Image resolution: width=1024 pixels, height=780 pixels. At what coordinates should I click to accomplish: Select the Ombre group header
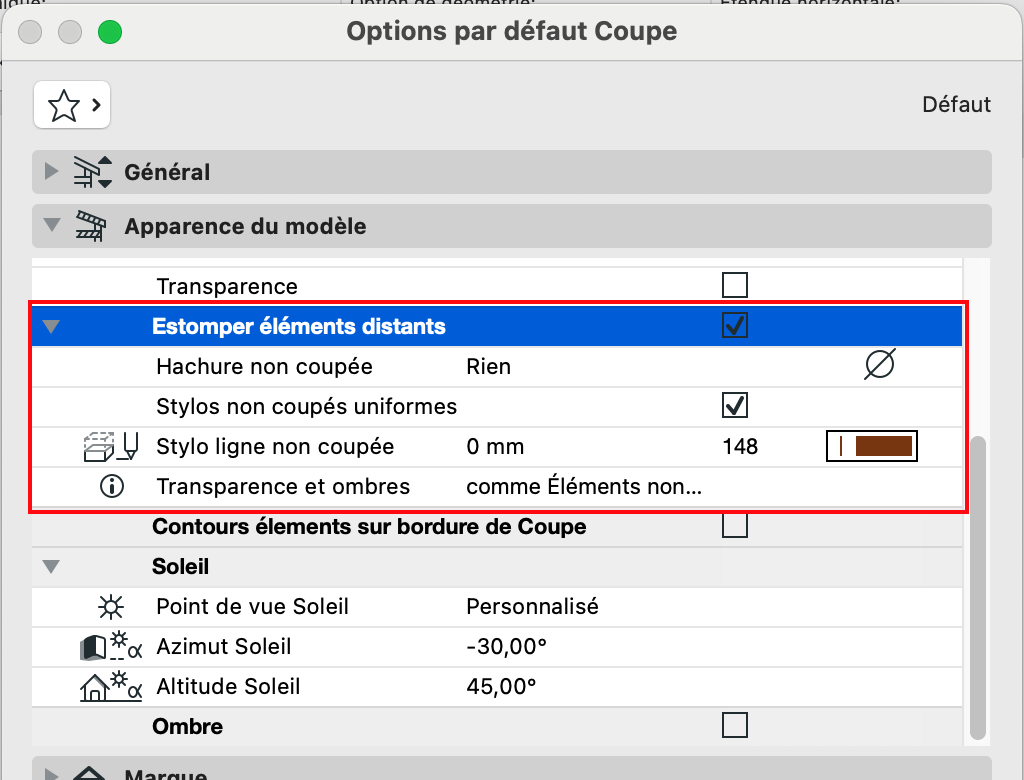(187, 726)
